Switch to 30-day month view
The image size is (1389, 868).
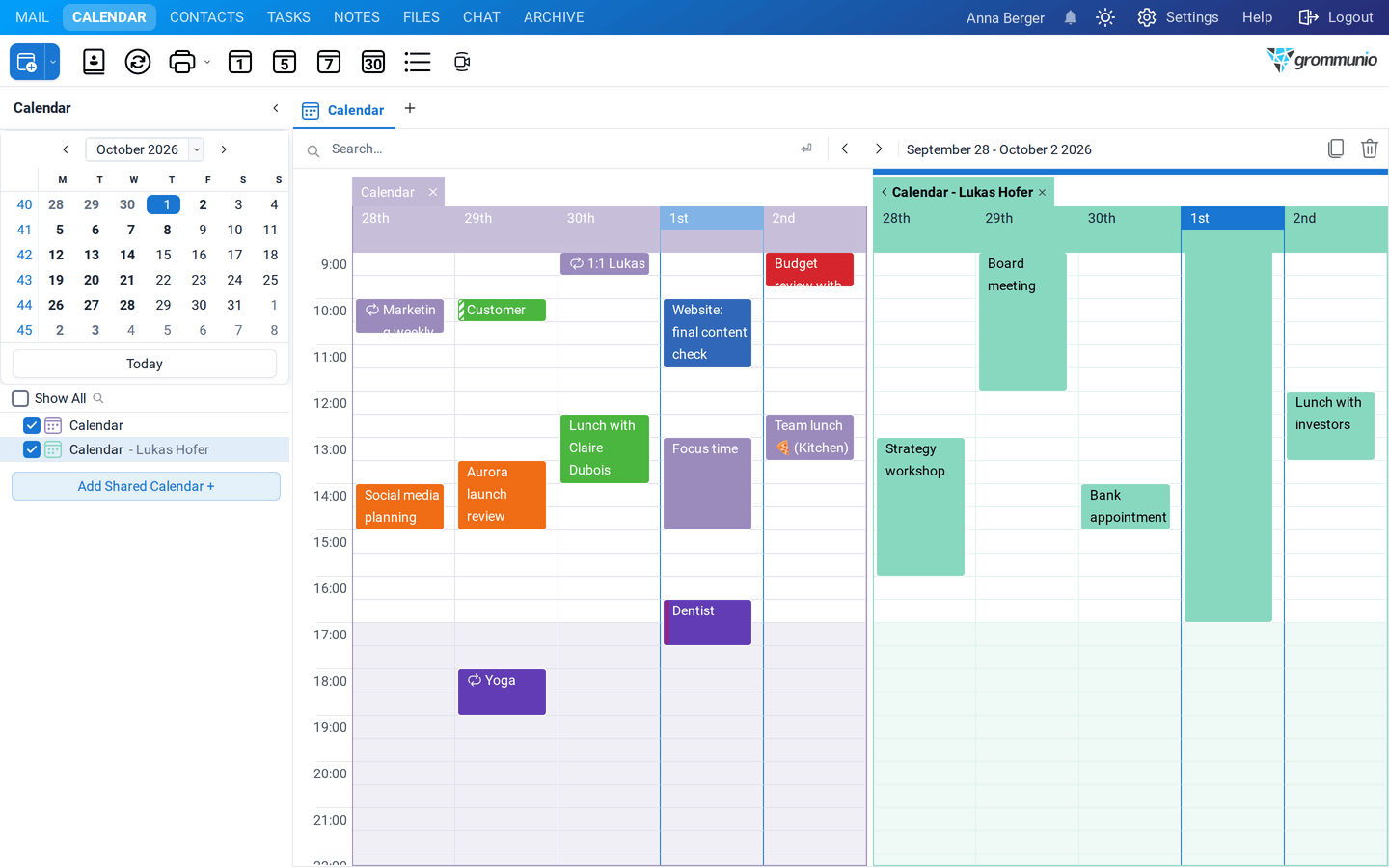373,63
